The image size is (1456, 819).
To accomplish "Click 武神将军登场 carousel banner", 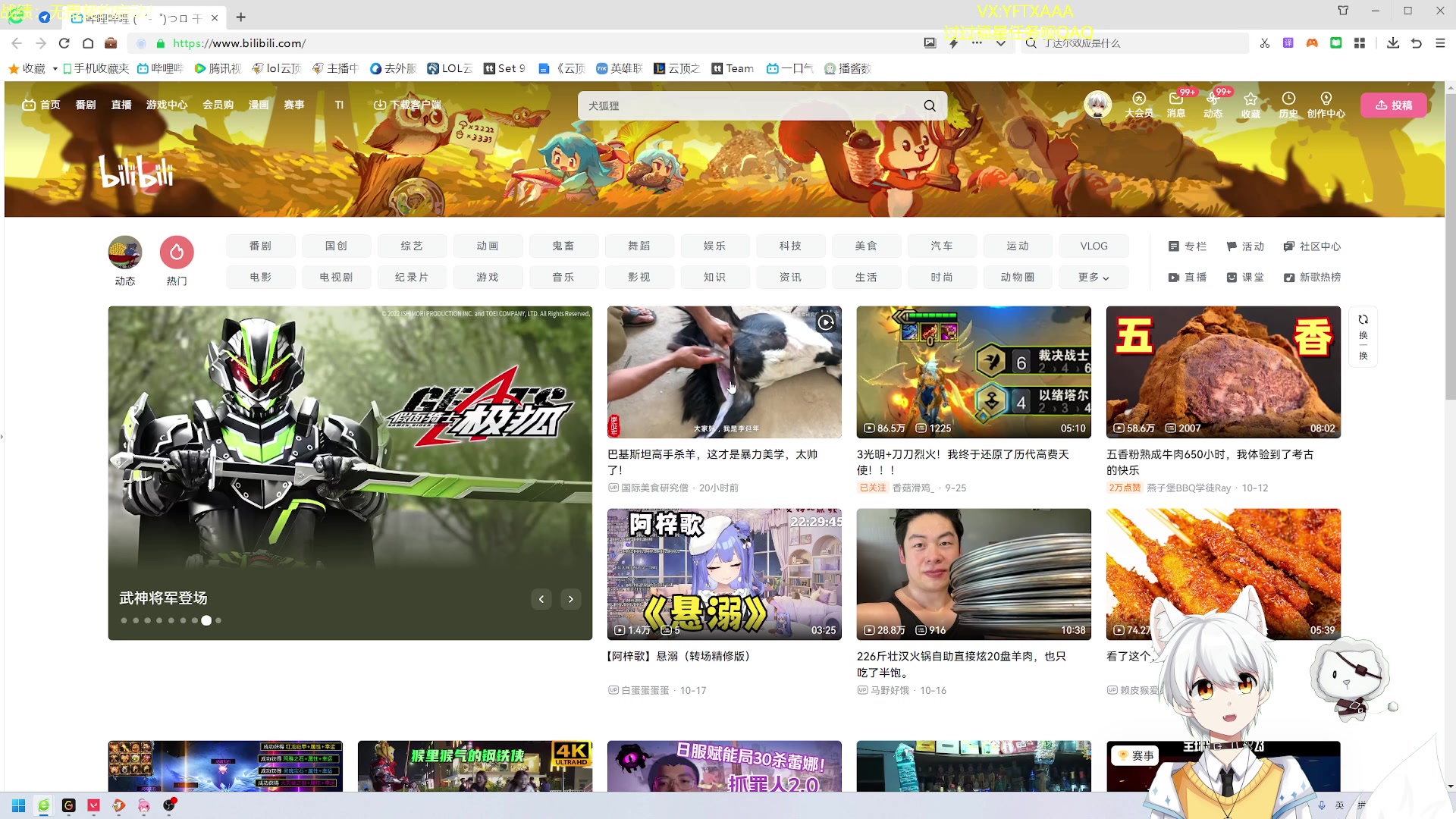I will (x=350, y=473).
